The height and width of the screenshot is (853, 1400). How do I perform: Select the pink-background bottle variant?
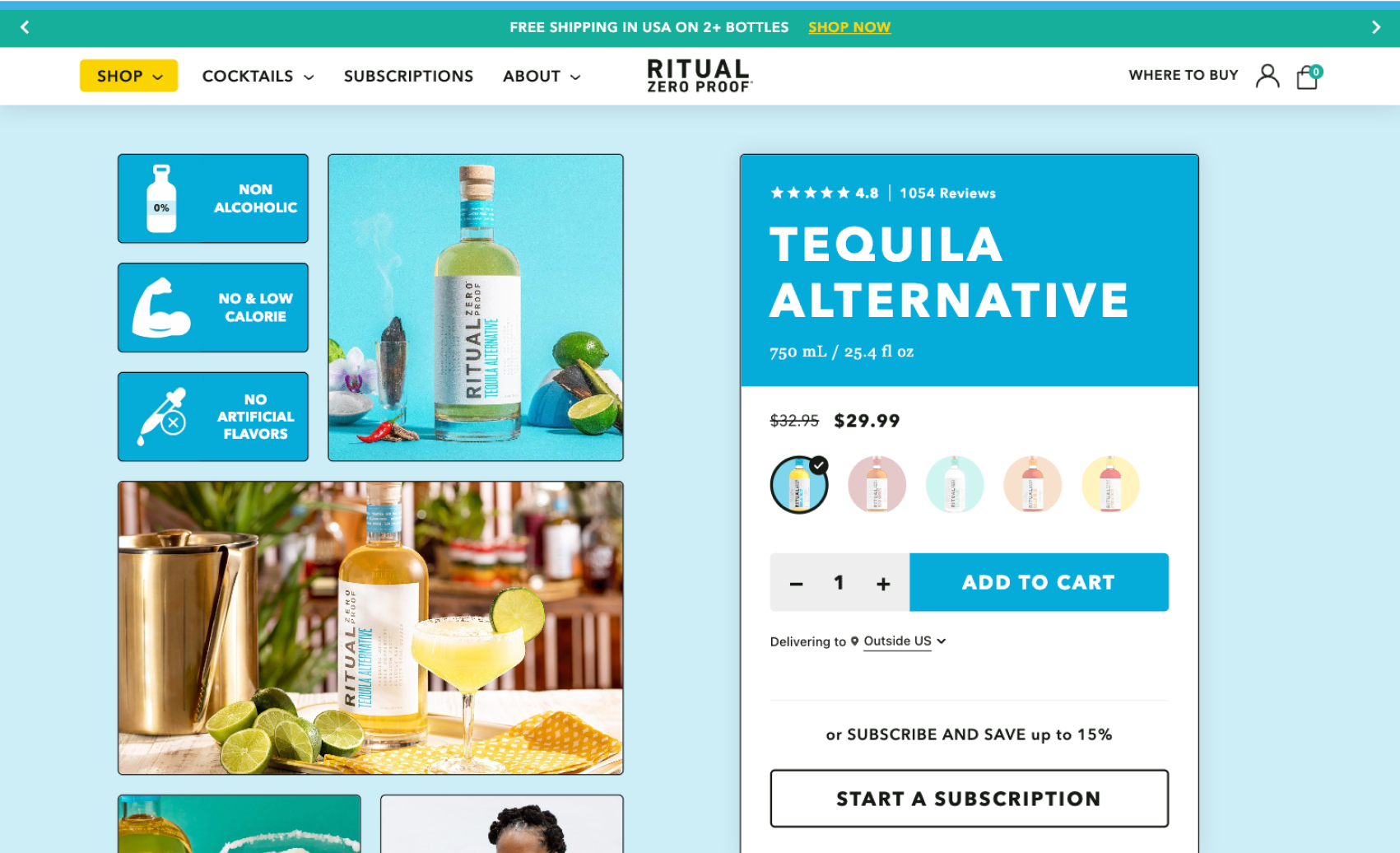[x=877, y=485]
